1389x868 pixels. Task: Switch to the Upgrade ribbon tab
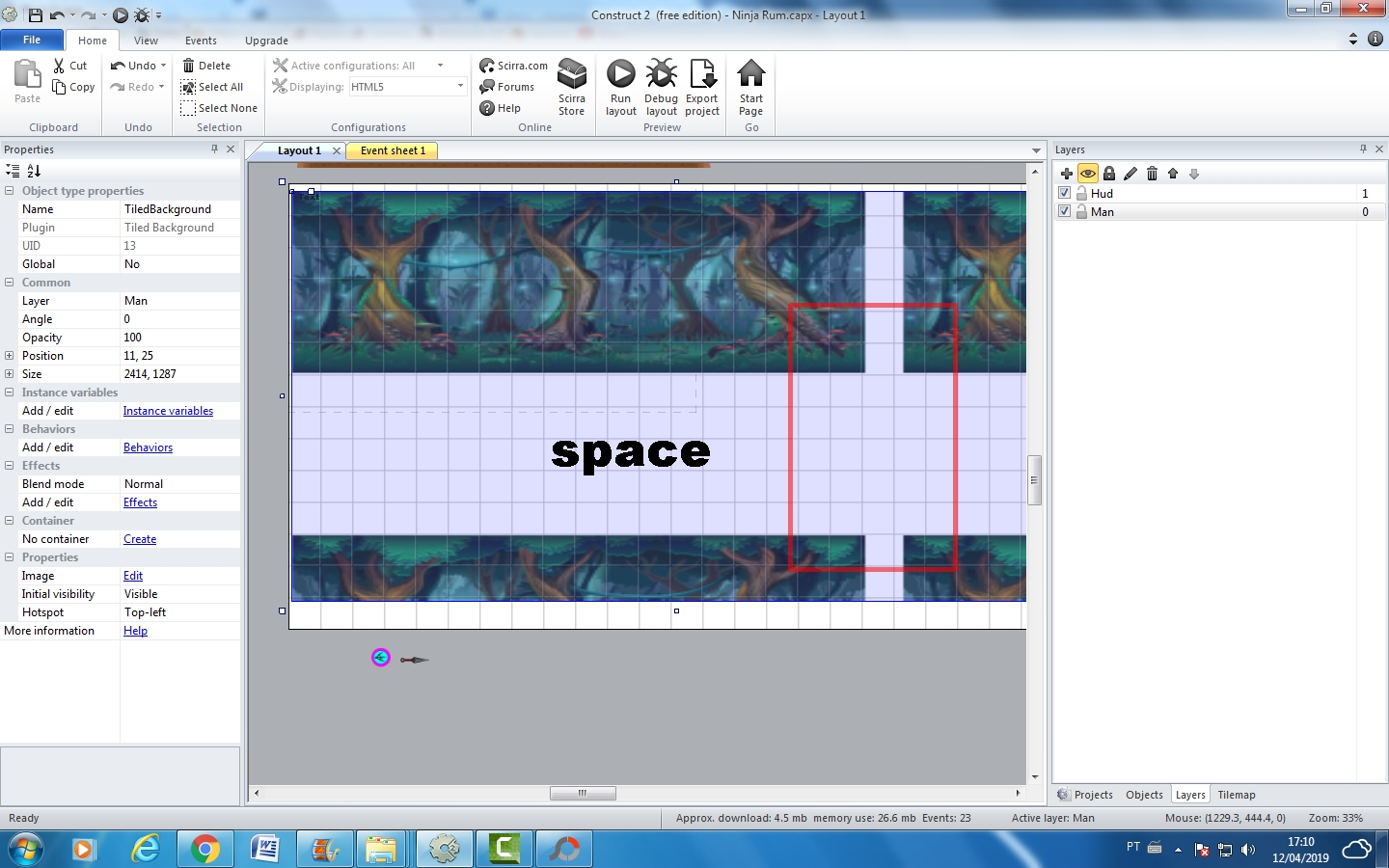pos(266,41)
